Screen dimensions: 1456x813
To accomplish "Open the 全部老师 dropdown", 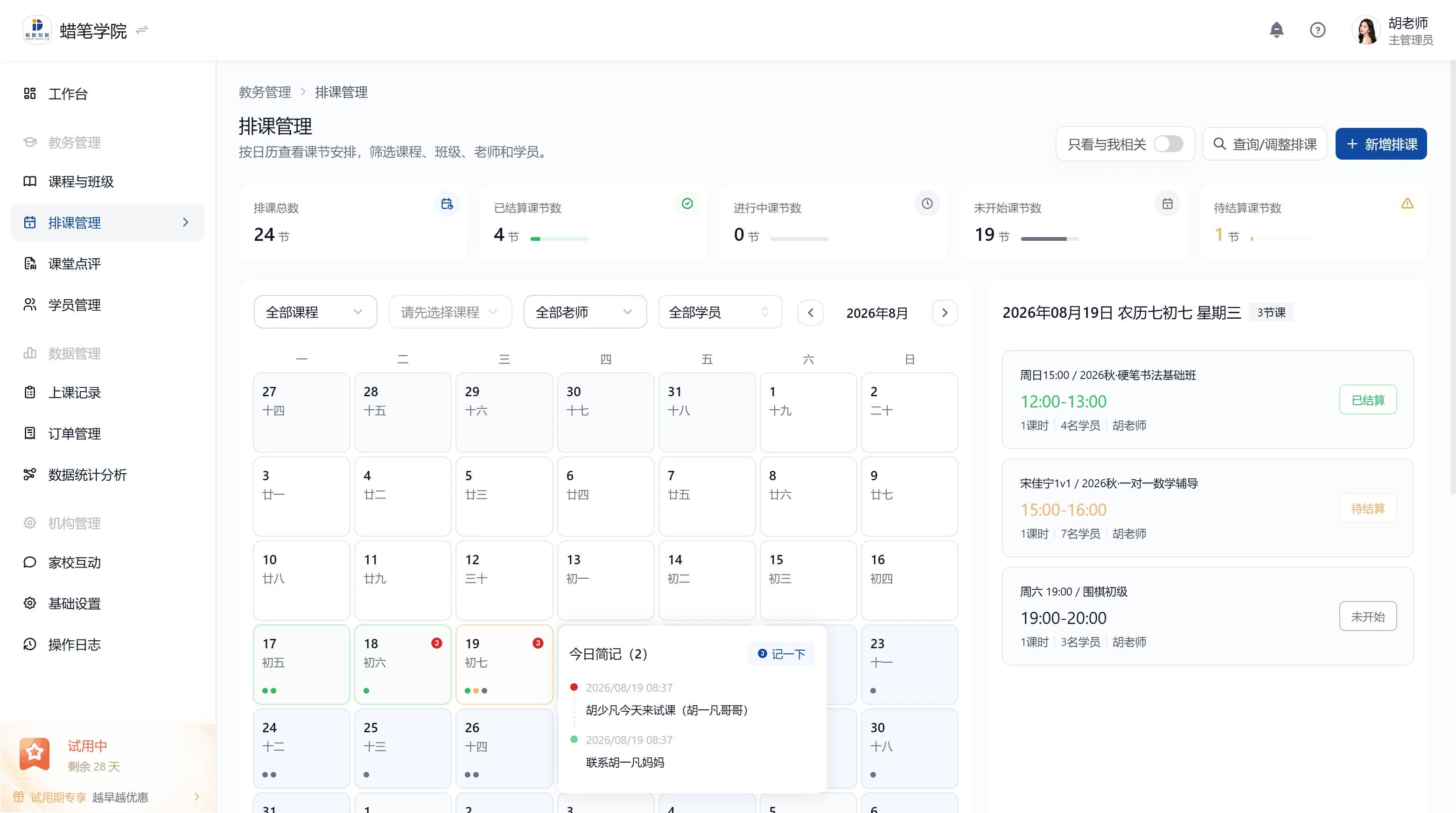I will (585, 312).
